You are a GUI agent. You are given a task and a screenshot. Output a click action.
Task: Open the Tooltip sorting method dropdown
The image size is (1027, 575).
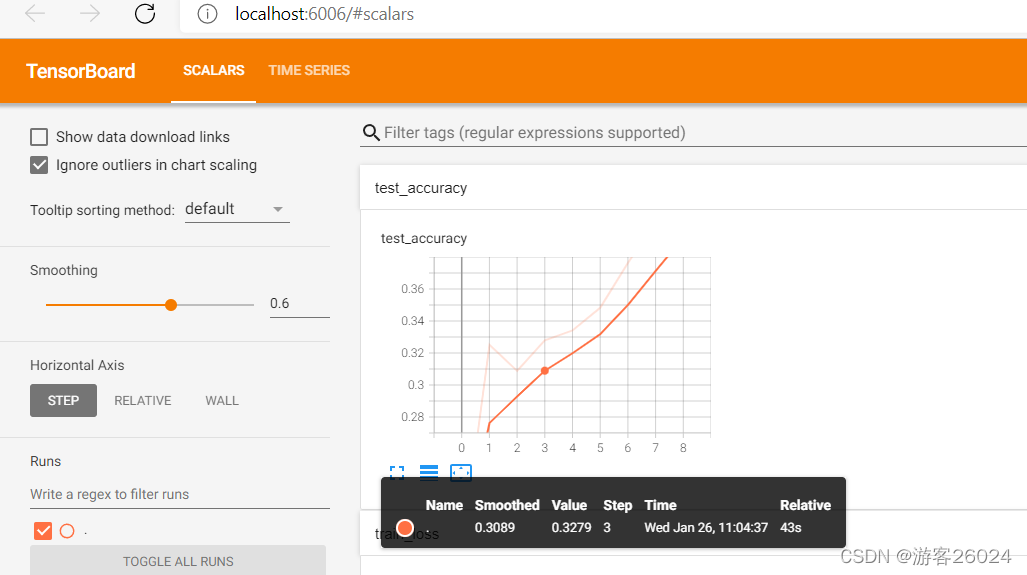point(237,210)
